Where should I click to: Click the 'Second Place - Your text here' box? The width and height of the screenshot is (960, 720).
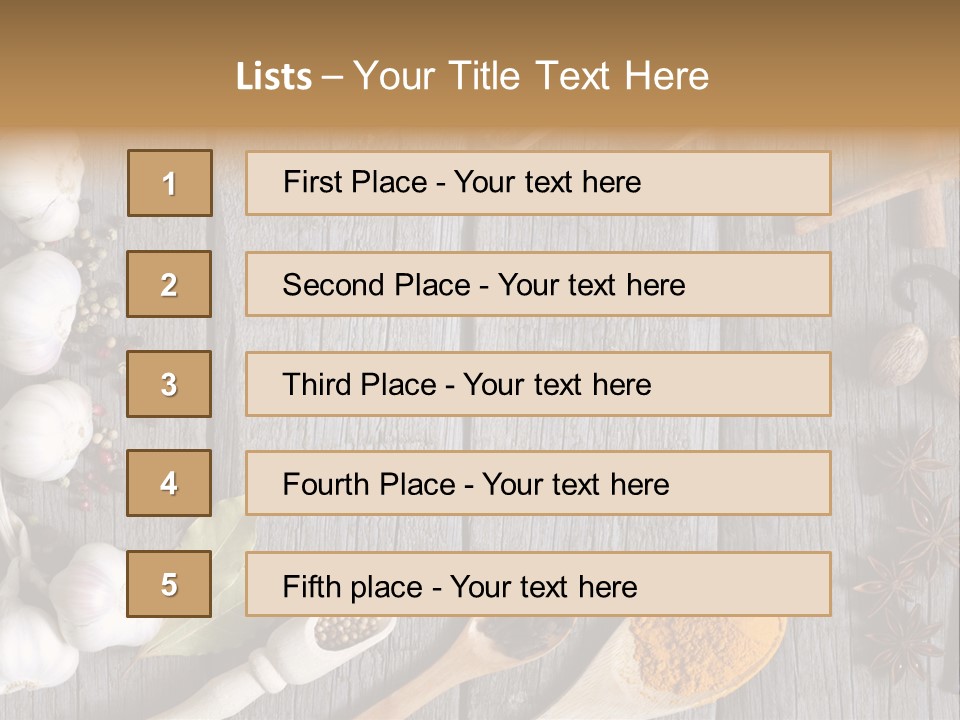tap(538, 284)
